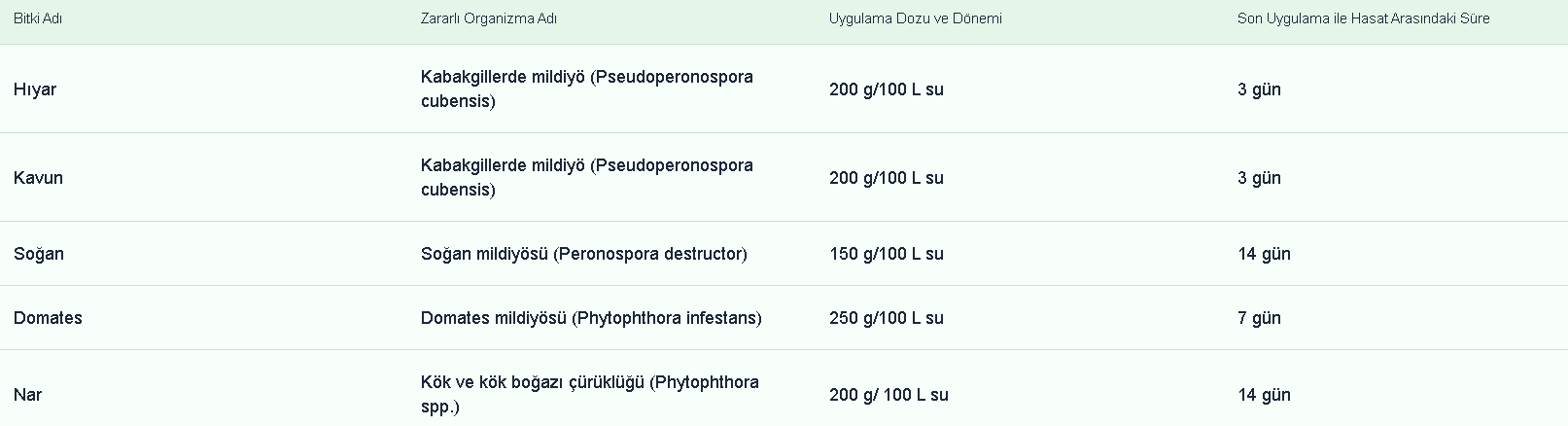Select the 'Kavun' plant name cell
The width and height of the screenshot is (1568, 426).
(38, 178)
